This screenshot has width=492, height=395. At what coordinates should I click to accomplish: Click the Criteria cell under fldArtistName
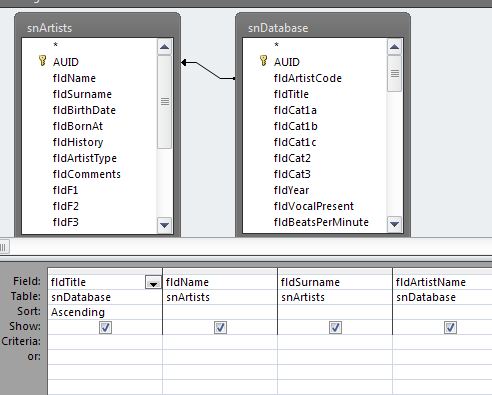tap(443, 342)
